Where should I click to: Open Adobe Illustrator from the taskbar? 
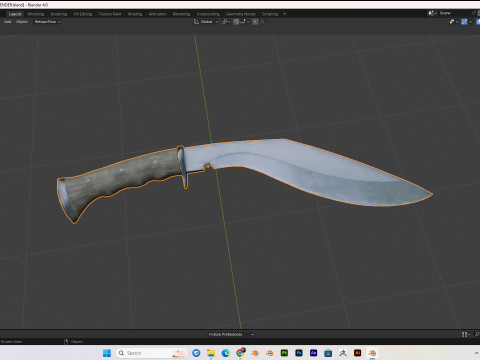point(358,353)
